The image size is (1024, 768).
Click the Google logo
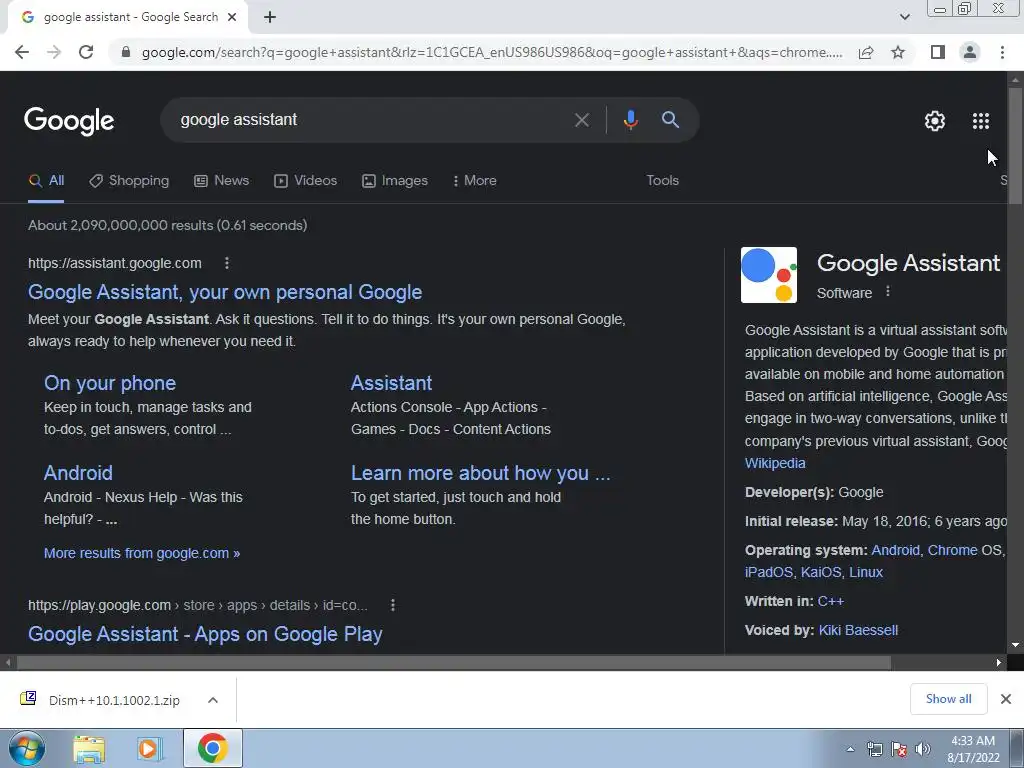point(69,121)
